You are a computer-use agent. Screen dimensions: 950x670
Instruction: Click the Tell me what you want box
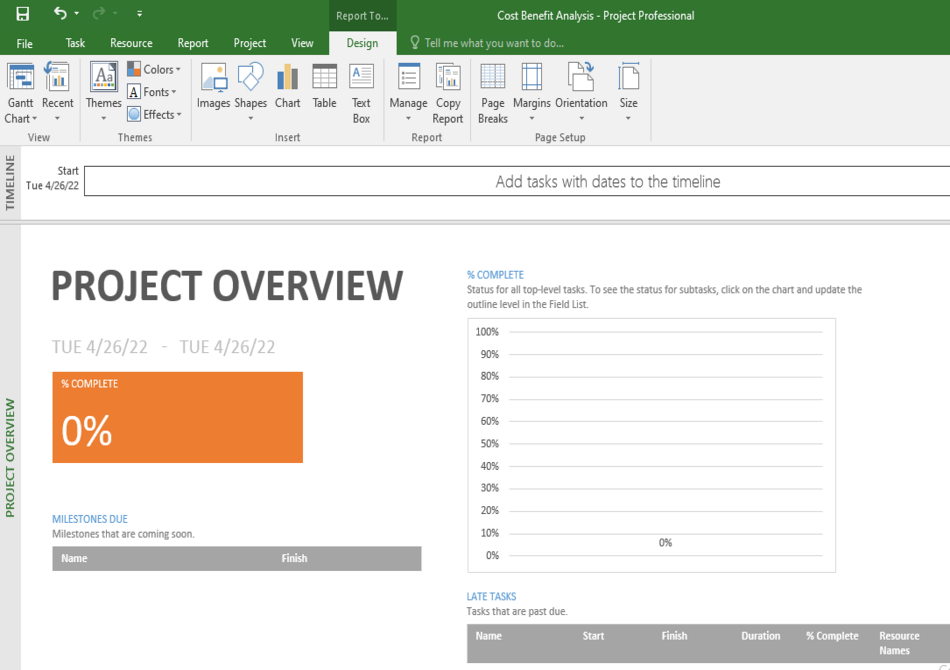tap(490, 42)
